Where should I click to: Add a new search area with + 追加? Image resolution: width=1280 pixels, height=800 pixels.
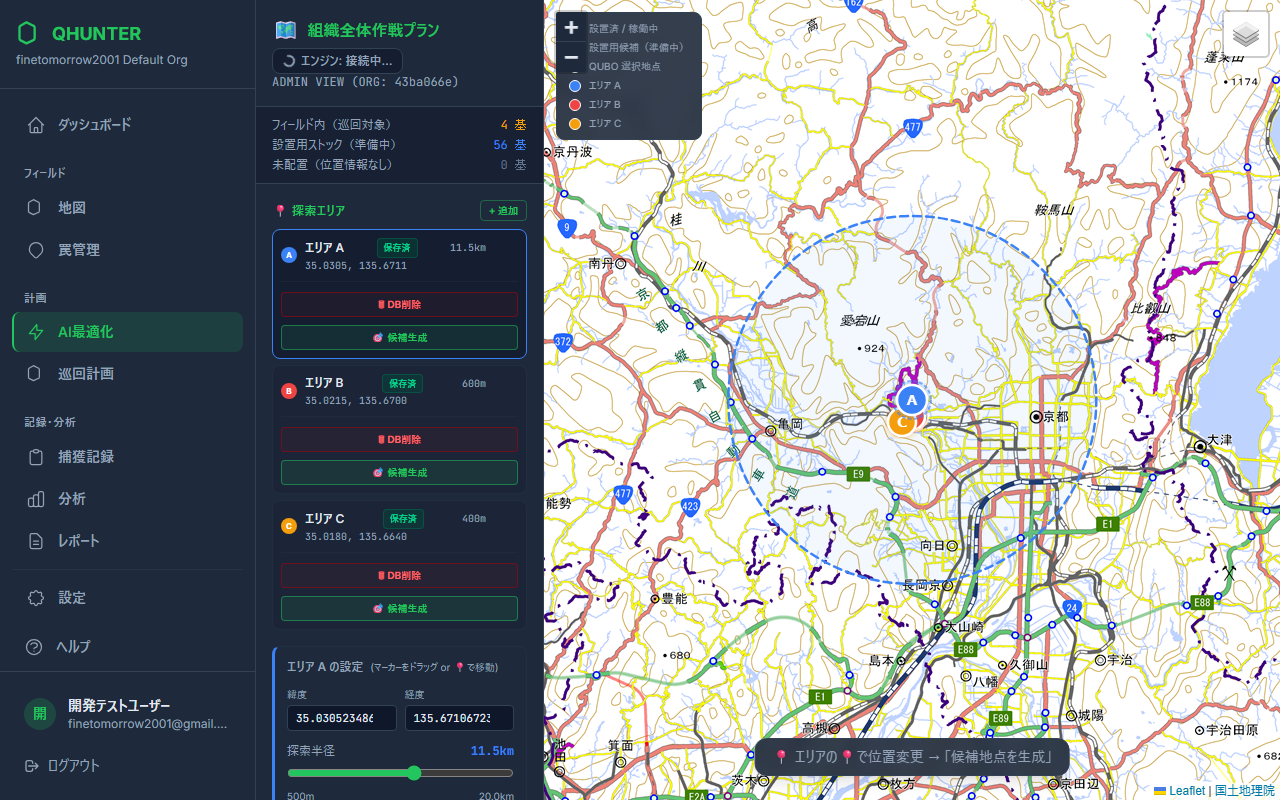(503, 211)
